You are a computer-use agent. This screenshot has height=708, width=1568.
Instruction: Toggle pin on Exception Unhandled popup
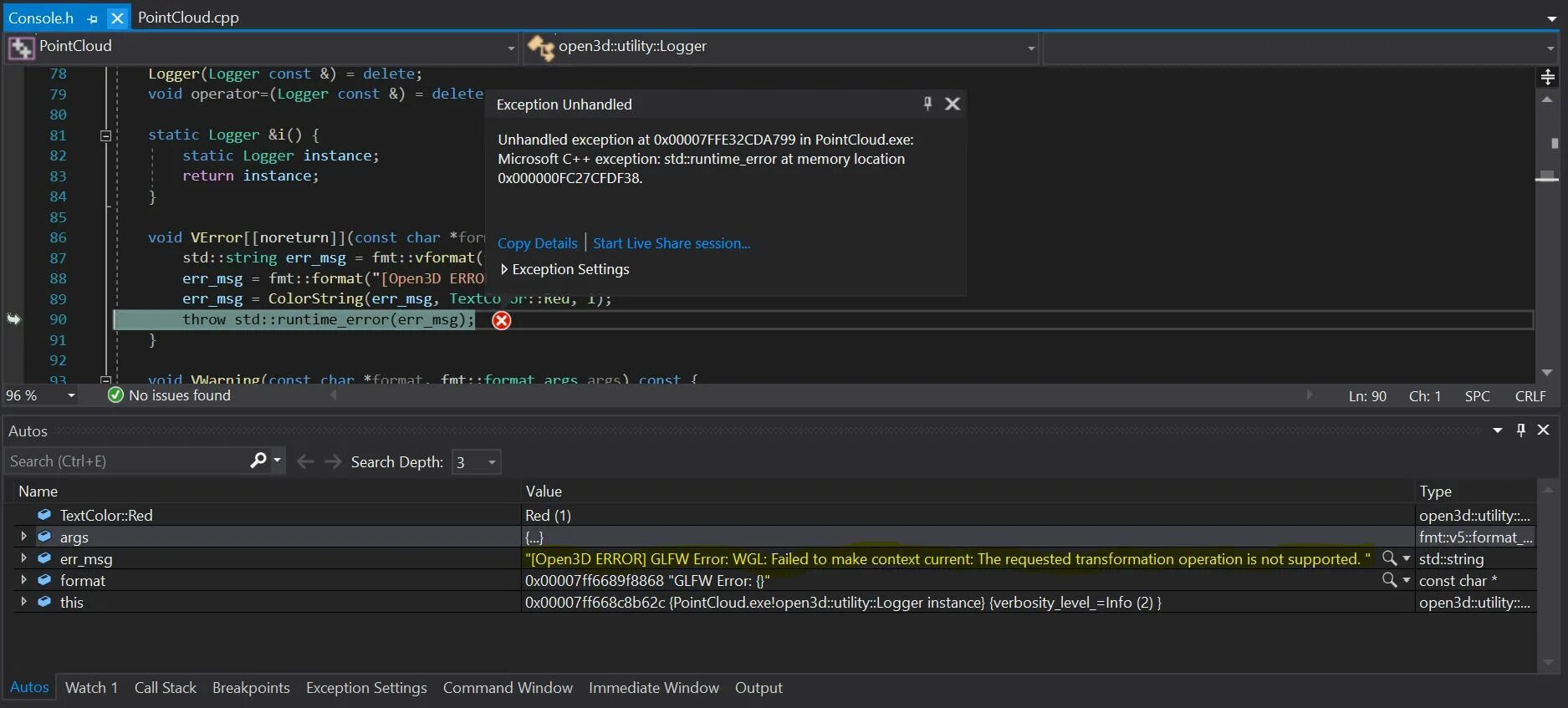927,104
